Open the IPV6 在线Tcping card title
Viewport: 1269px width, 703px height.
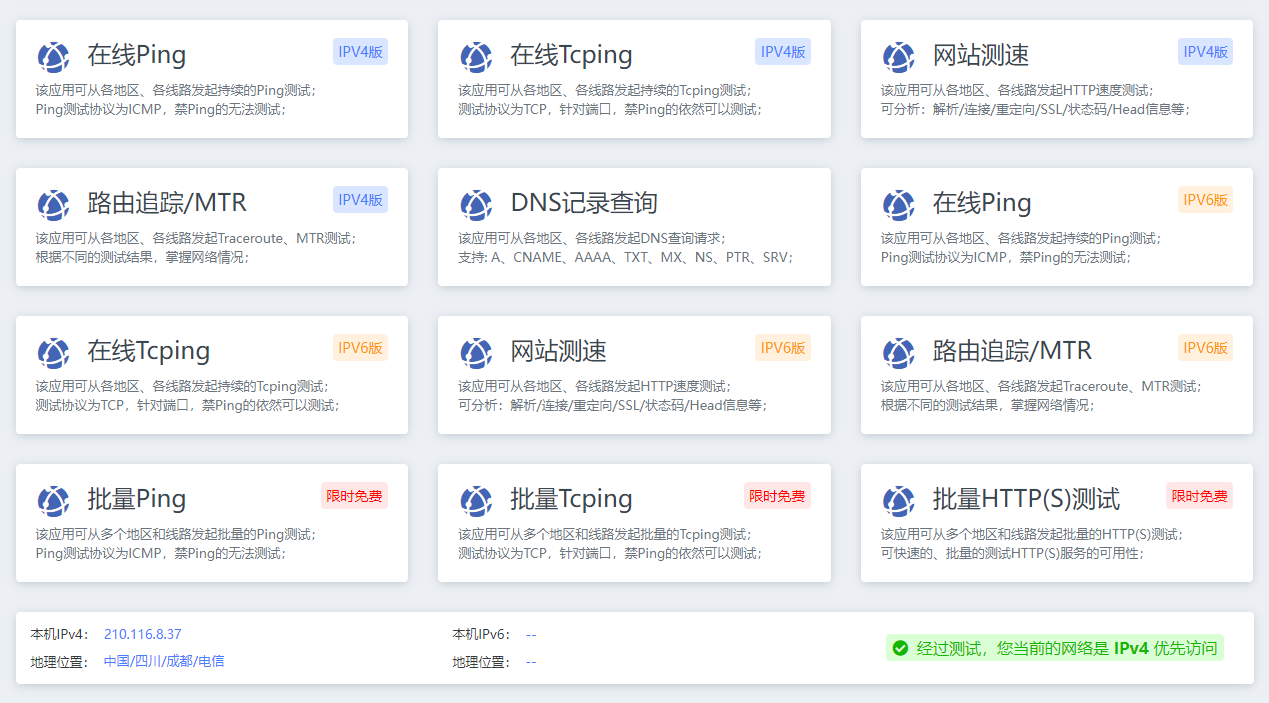tap(148, 351)
